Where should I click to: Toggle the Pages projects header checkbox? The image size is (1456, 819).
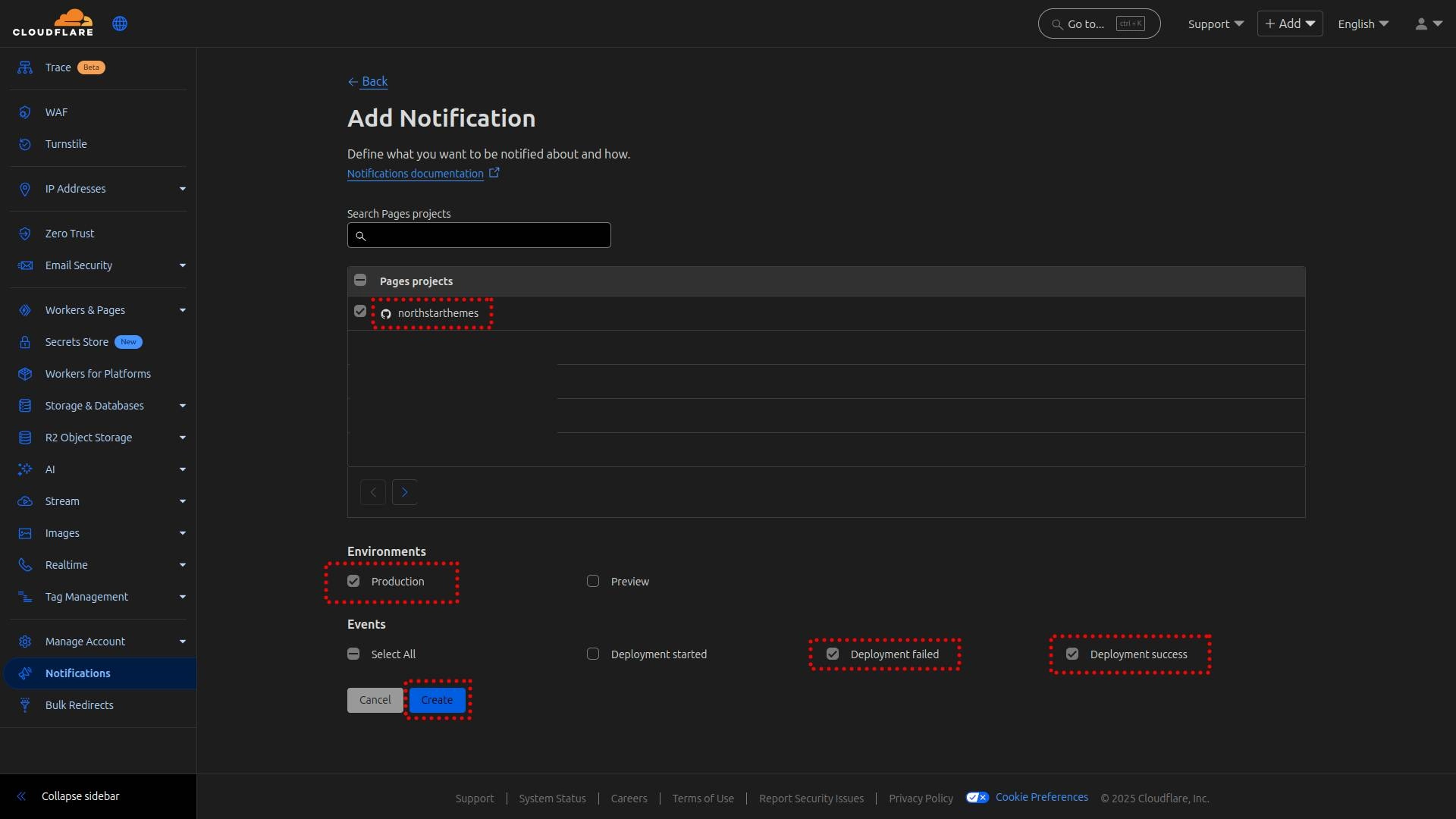360,281
